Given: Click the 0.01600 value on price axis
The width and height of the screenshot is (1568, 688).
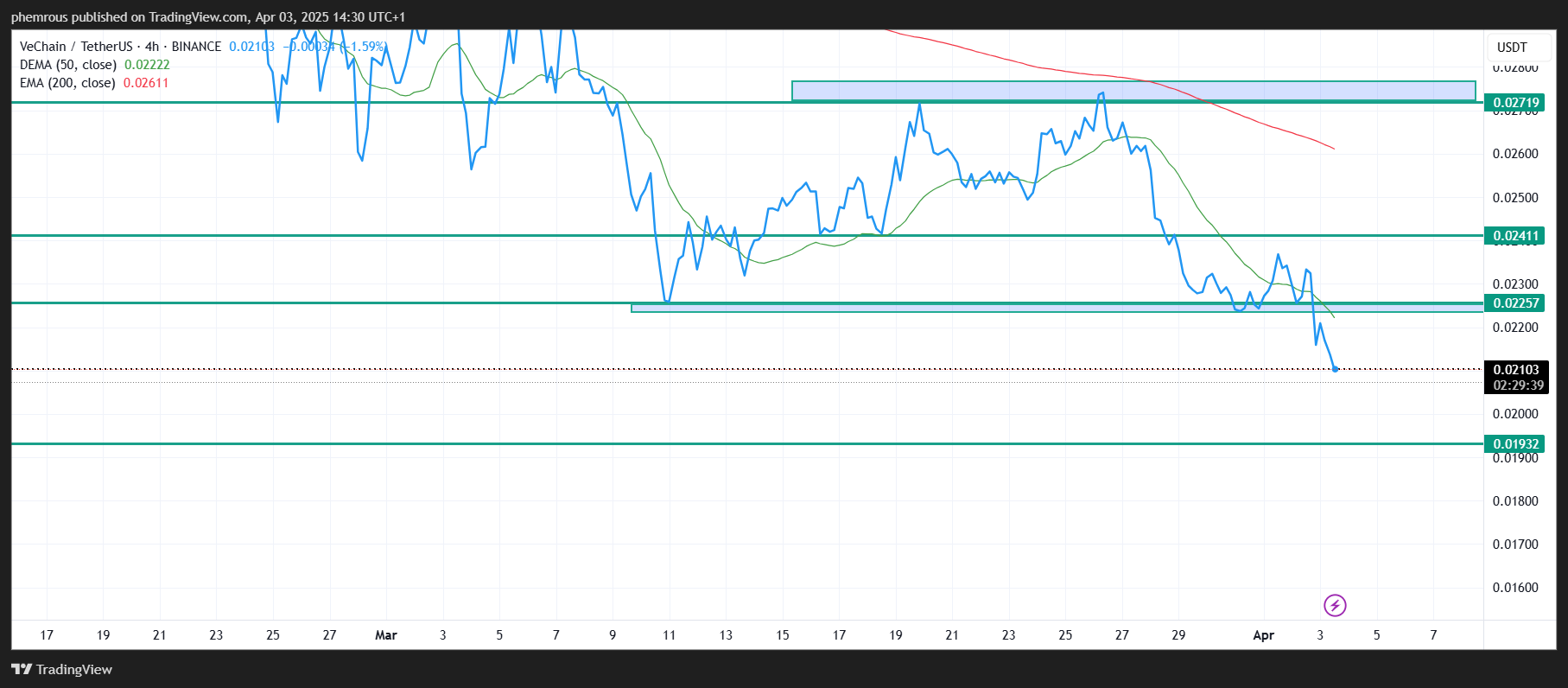Looking at the screenshot, I should click(1515, 588).
